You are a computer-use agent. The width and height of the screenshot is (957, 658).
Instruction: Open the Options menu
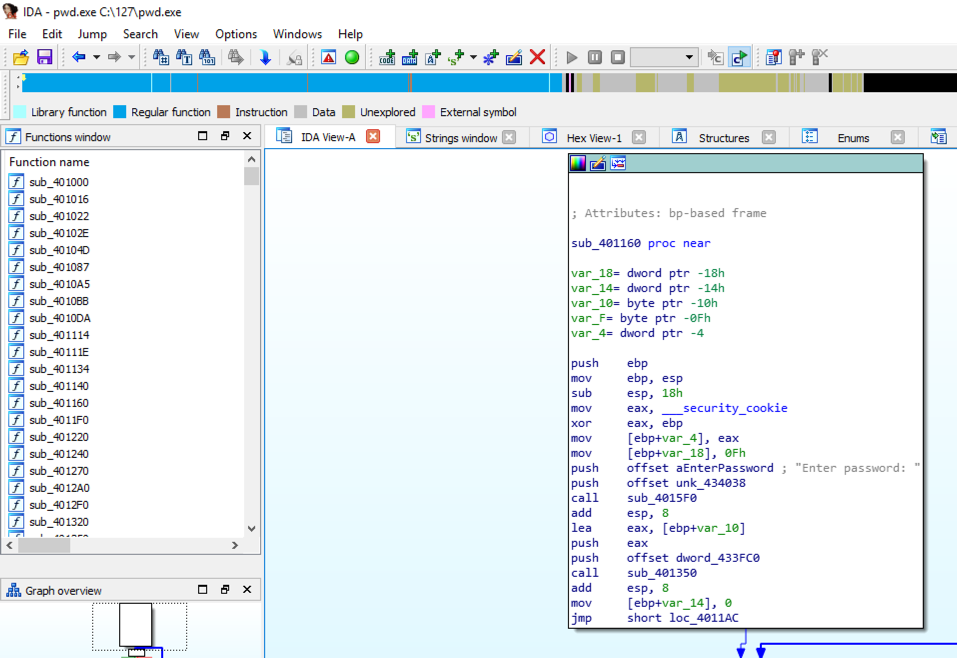click(x=236, y=34)
